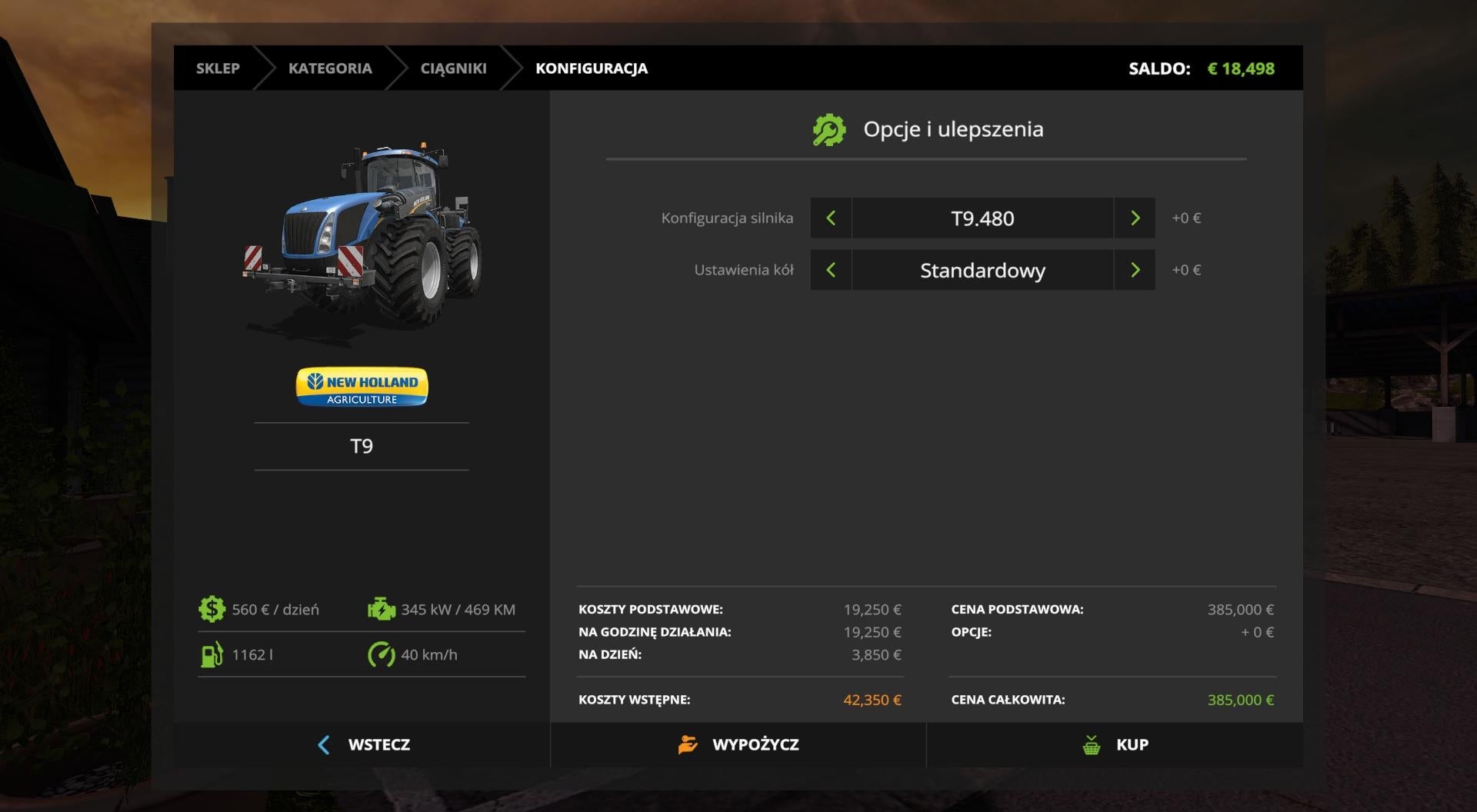Click the engine power icon
1477x812 pixels.
(x=381, y=609)
